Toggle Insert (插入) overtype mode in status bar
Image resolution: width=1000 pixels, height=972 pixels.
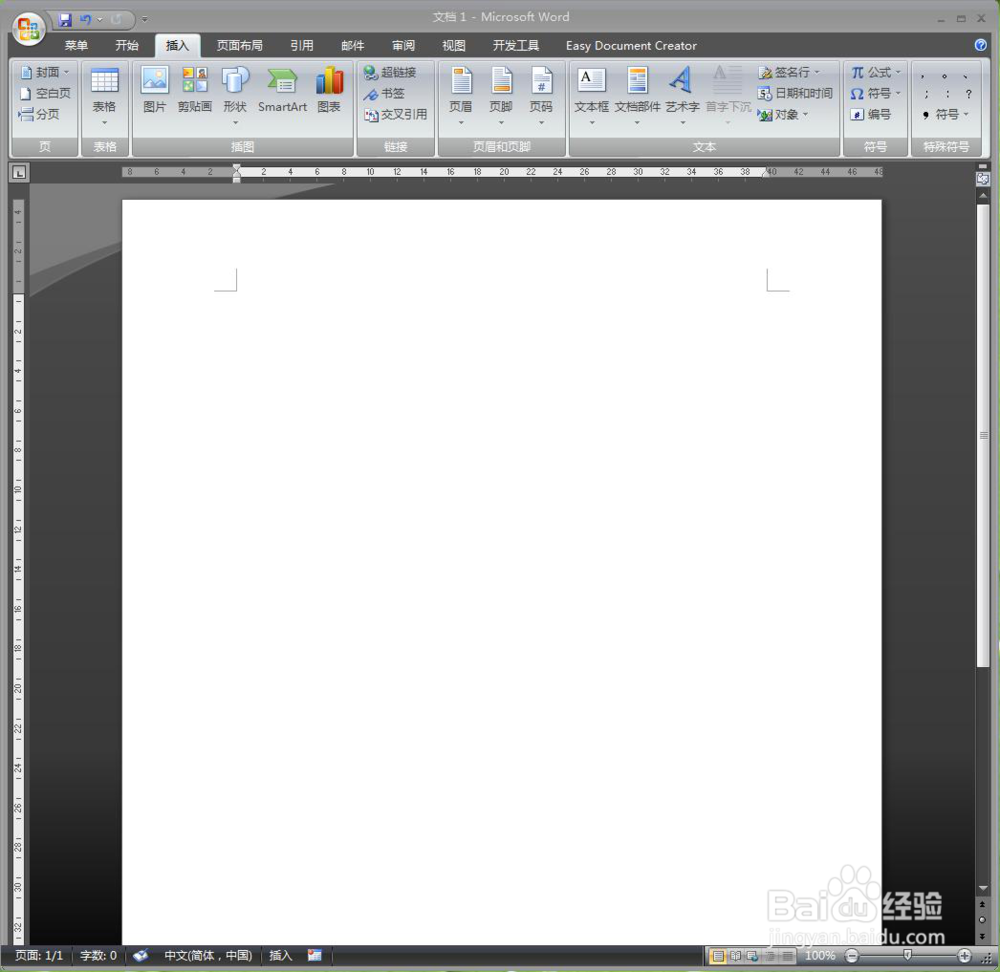click(x=281, y=955)
